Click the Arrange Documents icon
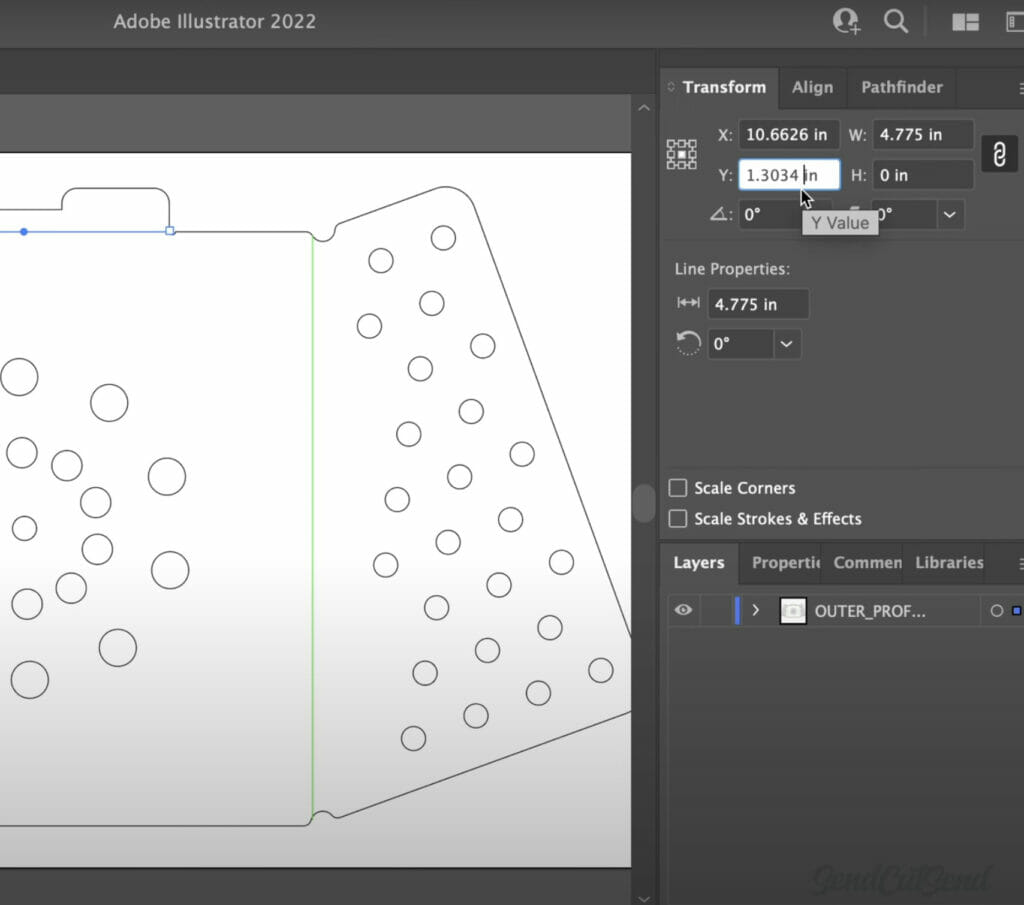 click(x=965, y=22)
